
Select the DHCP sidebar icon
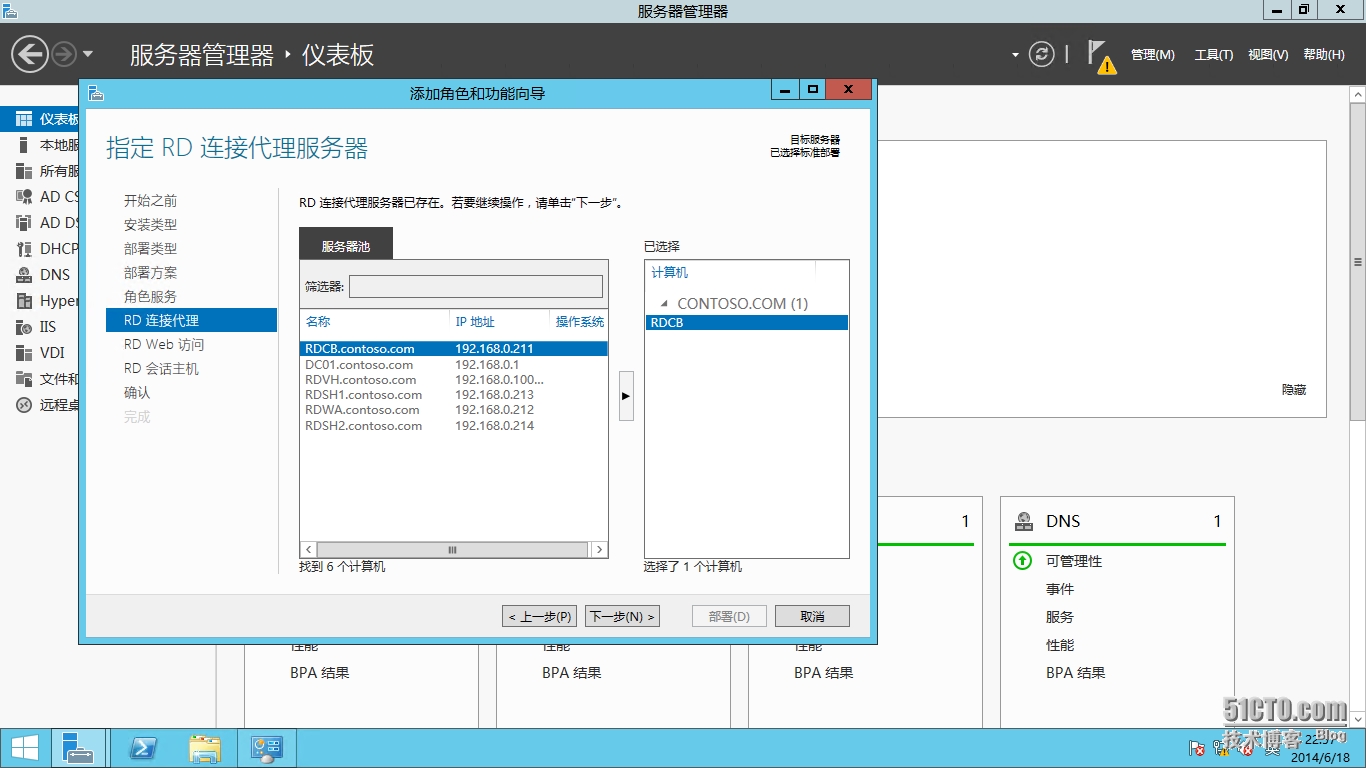pos(24,249)
